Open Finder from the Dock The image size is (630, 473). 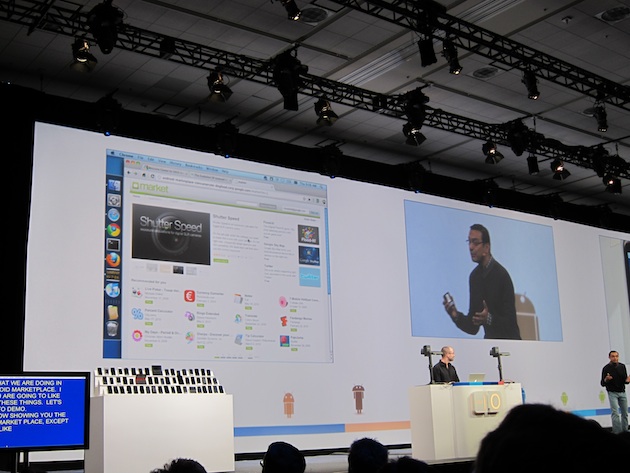coord(114,186)
